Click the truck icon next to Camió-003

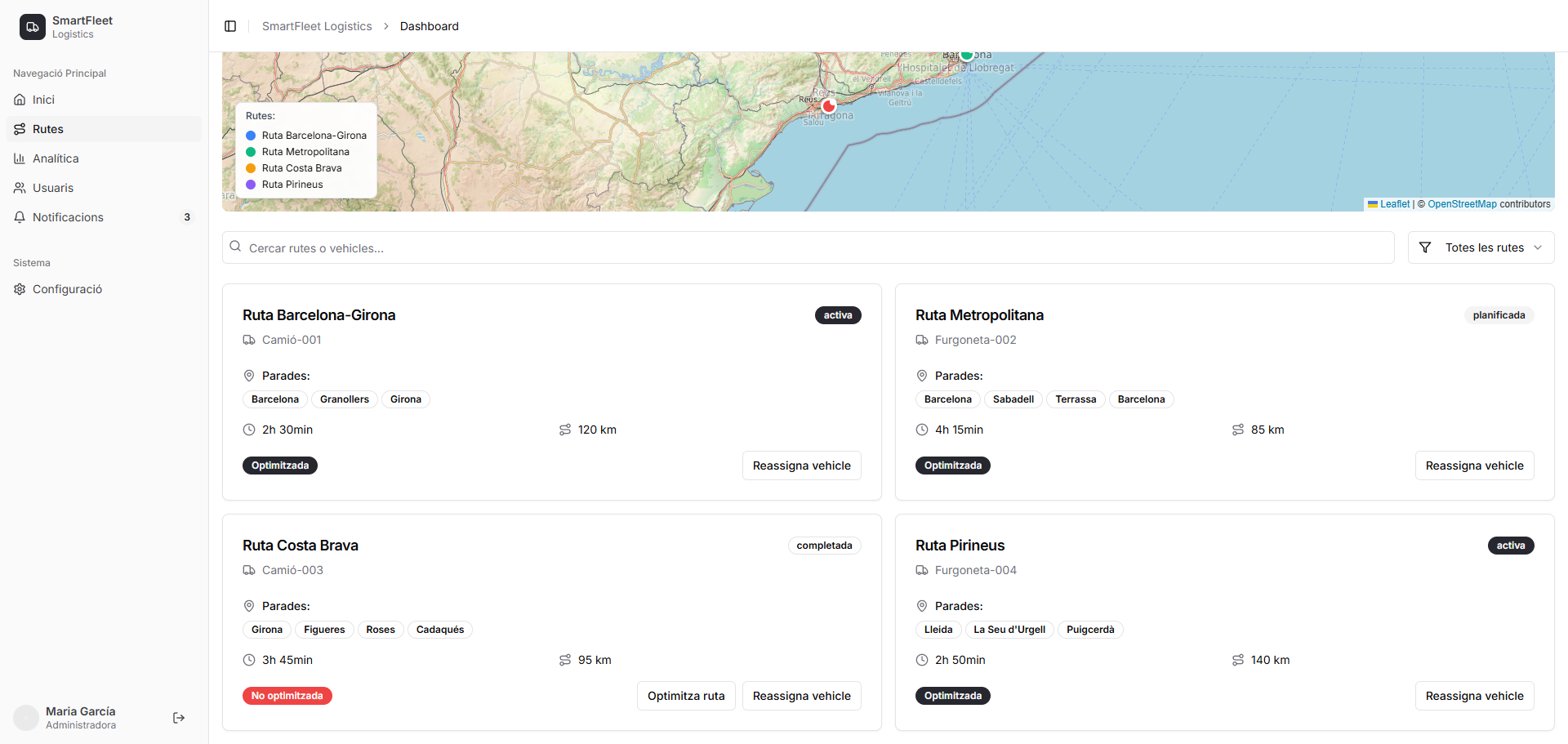[249, 570]
